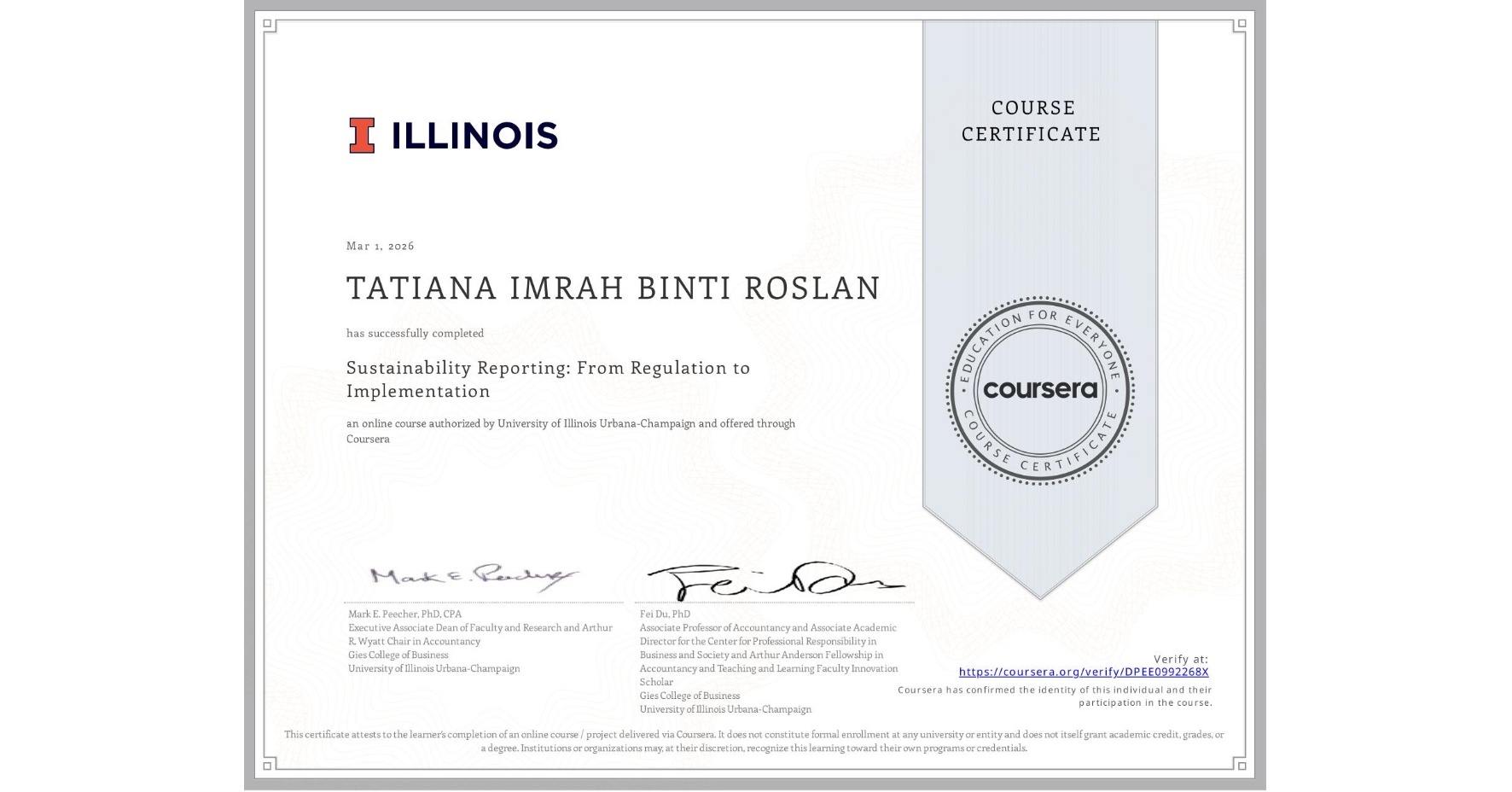Viewport: 1512px width, 792px height.
Task: Click 'Coursera has confirmed the identity' statement
Action: [1055, 696]
